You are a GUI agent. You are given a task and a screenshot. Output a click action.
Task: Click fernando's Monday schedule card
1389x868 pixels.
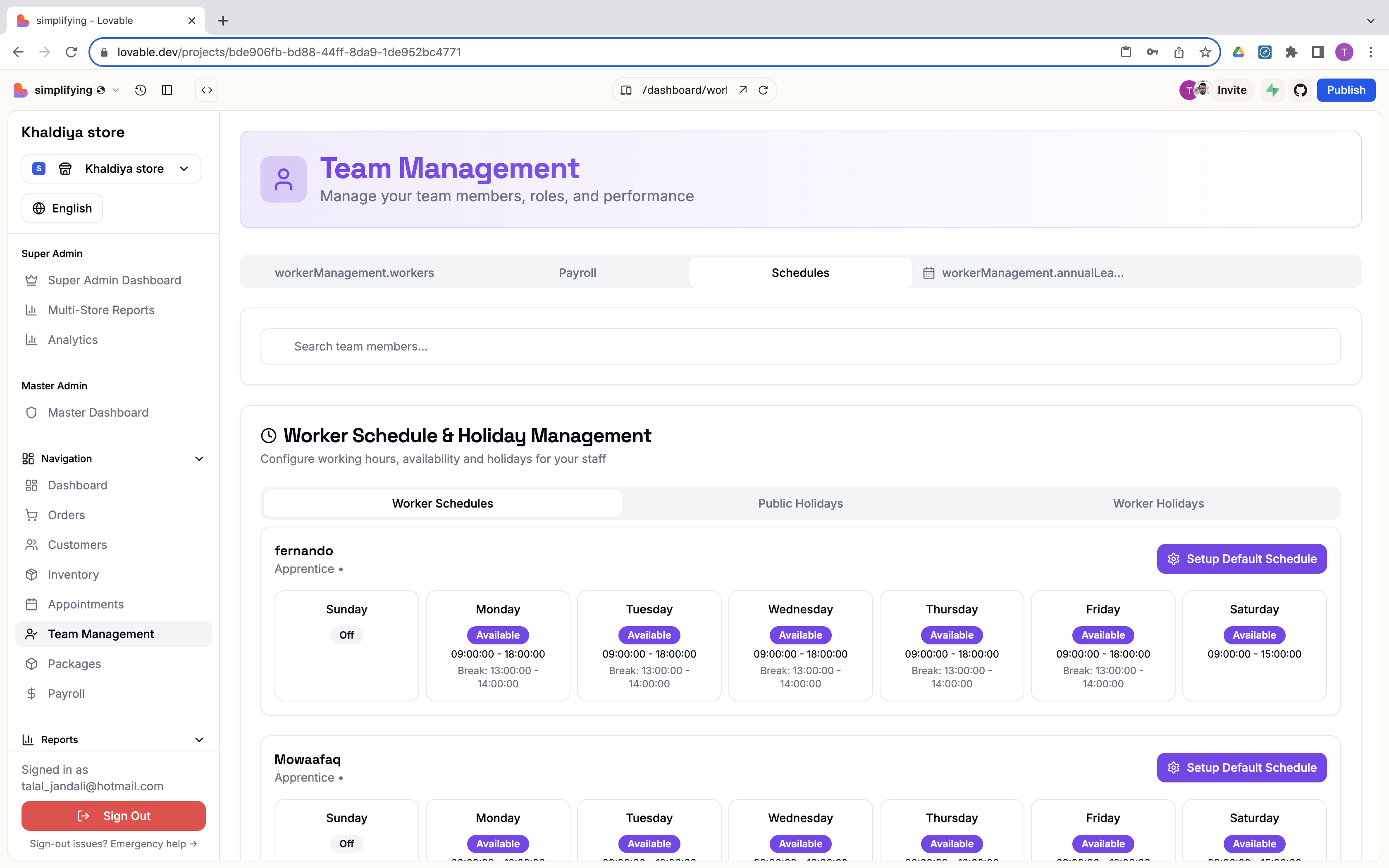click(x=498, y=646)
